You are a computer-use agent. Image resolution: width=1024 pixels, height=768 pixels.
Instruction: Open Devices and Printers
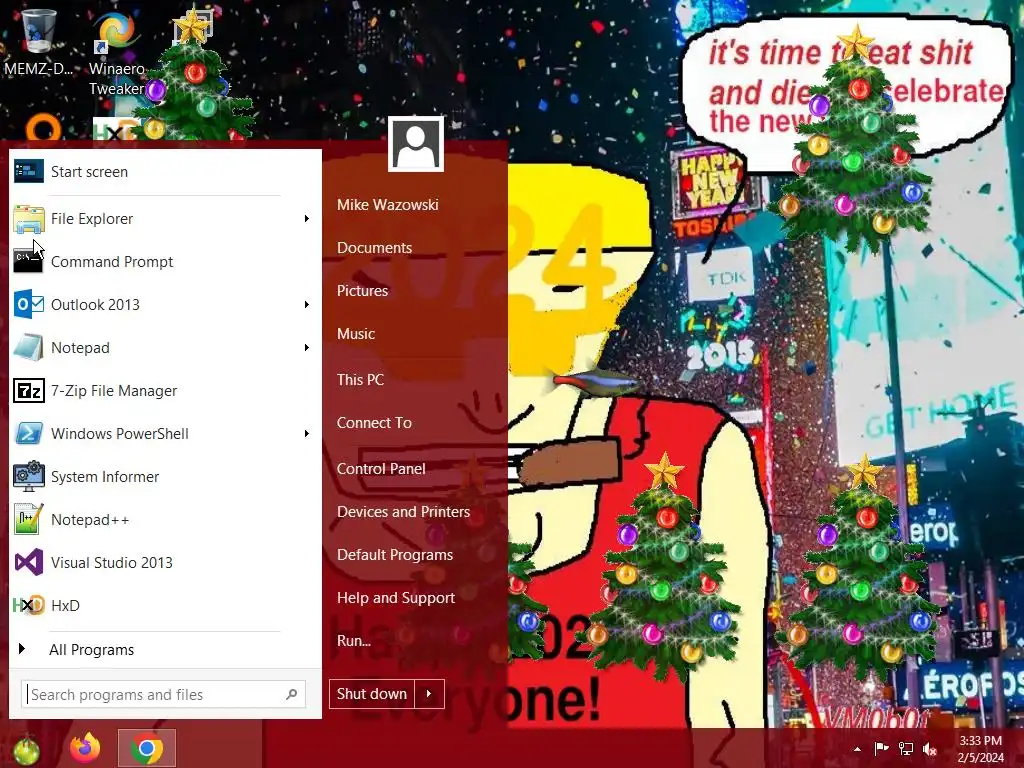pos(403,511)
